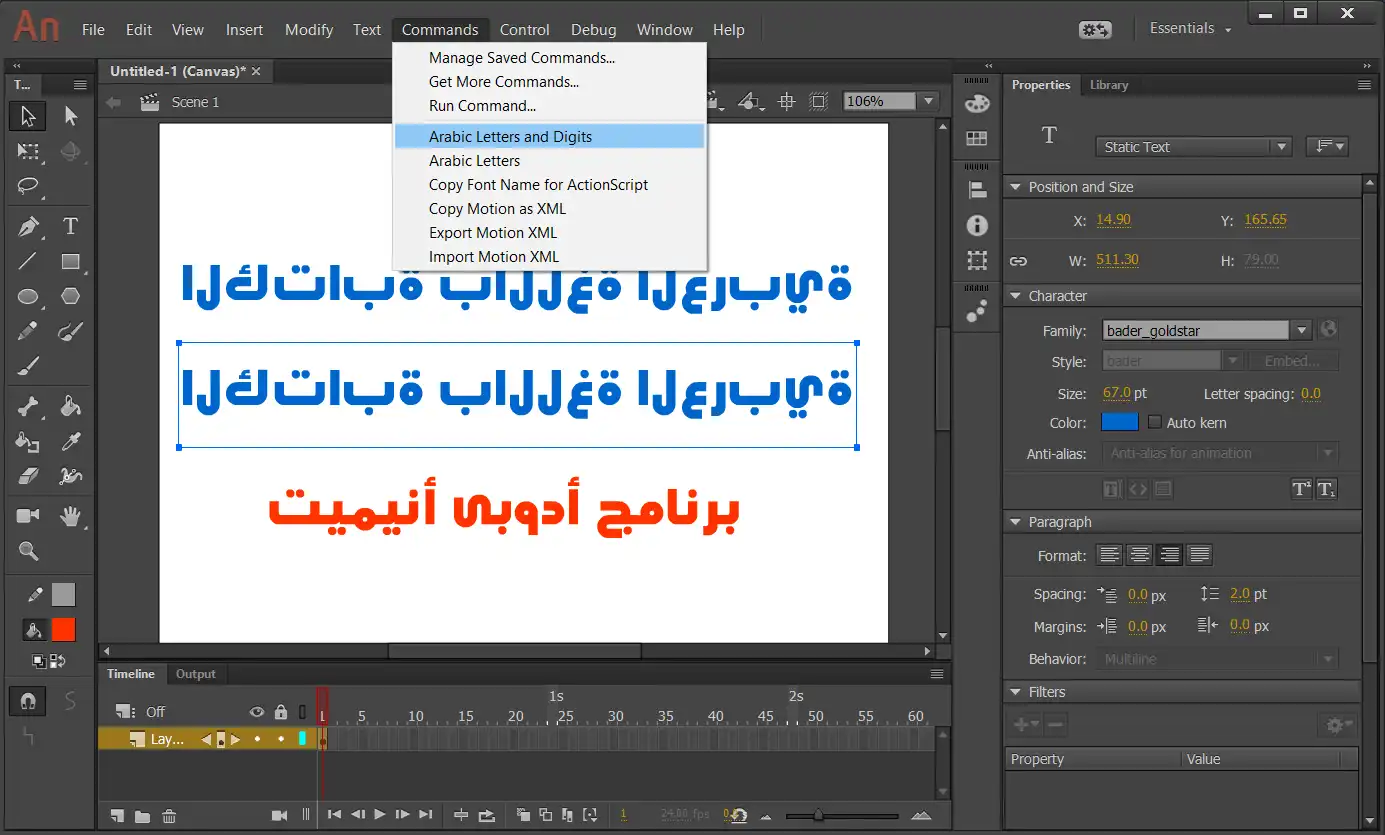The width and height of the screenshot is (1385, 835).
Task: Select the Camera tool
Action: coord(28,516)
